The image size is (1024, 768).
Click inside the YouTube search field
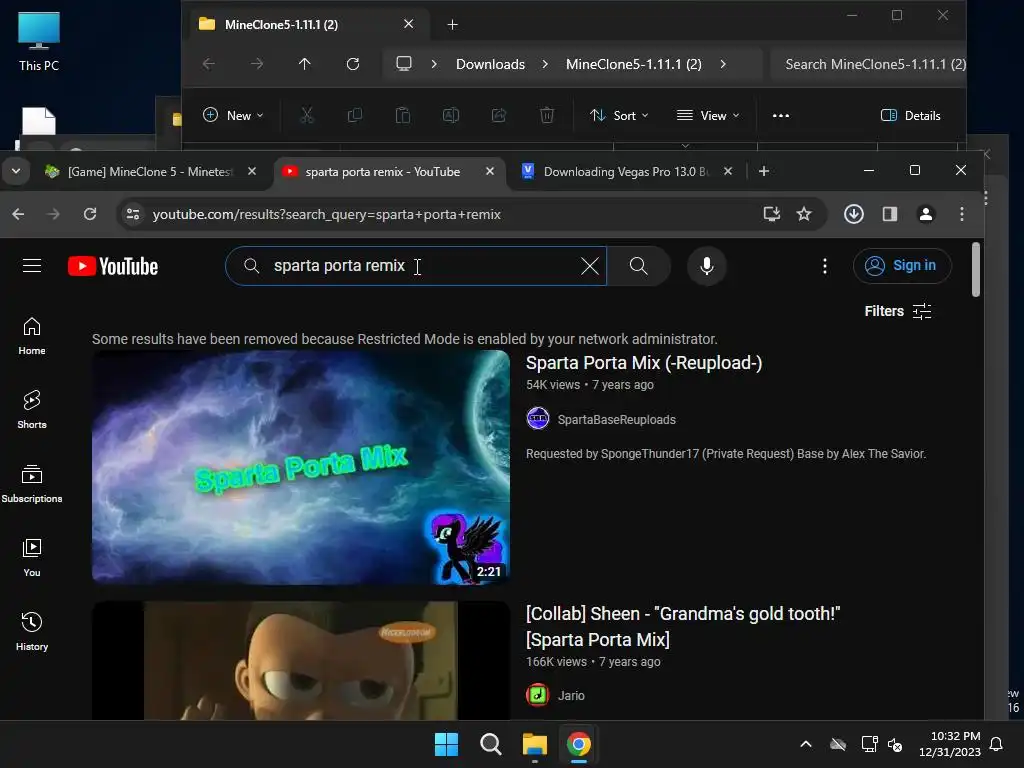(415, 266)
